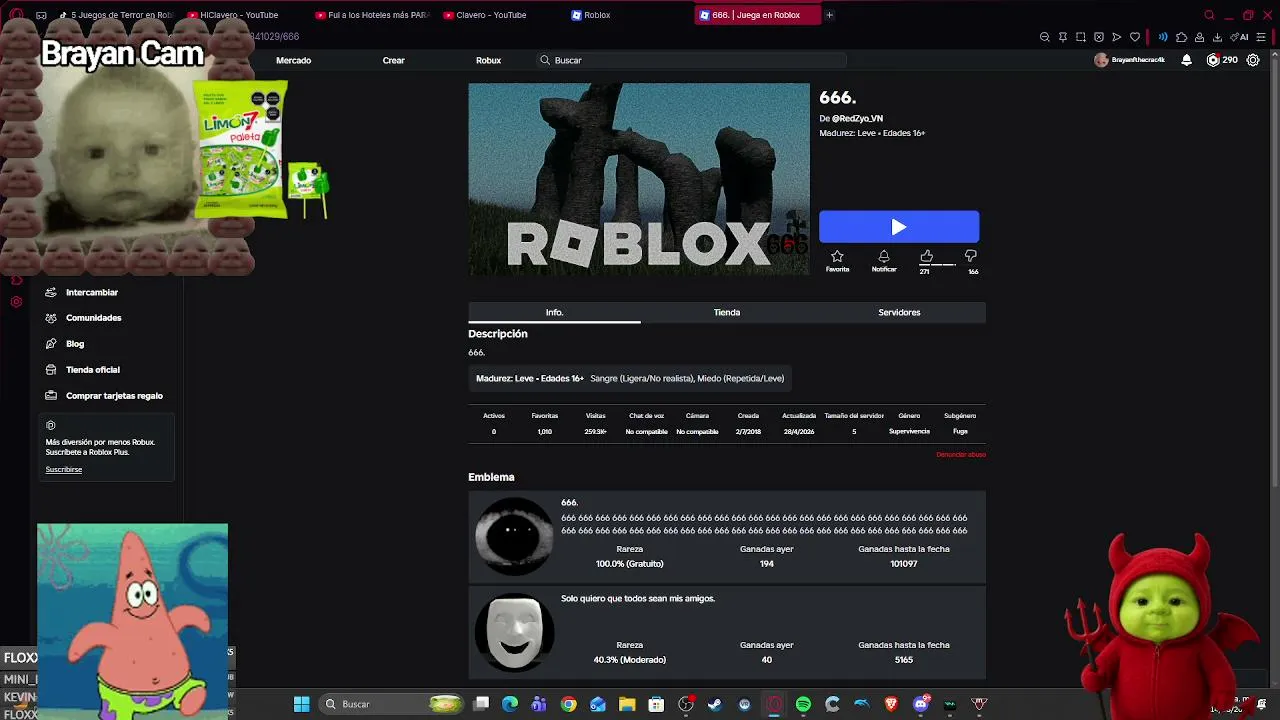Click the send arrow icon in the toolbar

(1117, 37)
